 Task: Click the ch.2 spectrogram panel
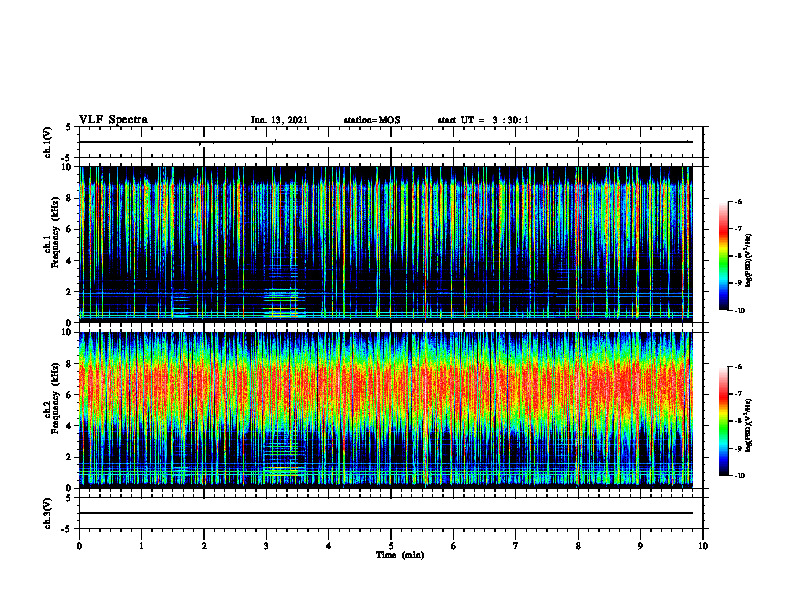pyautogui.click(x=386, y=410)
